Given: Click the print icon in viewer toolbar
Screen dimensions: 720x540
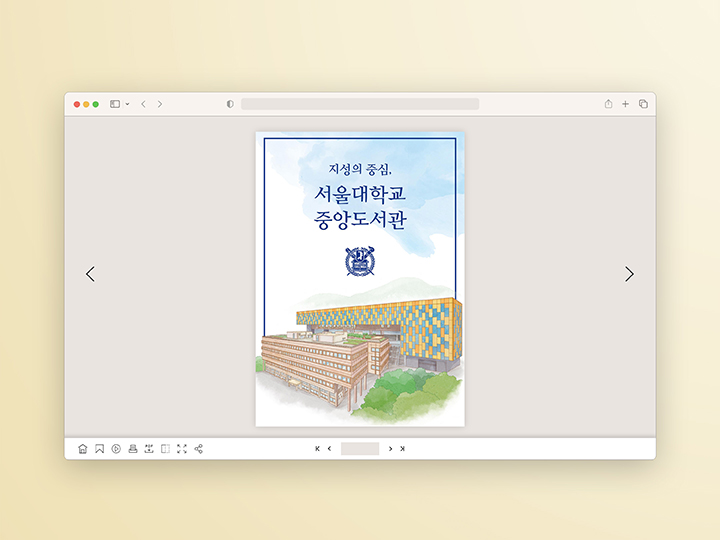Looking at the screenshot, I should point(133,449).
